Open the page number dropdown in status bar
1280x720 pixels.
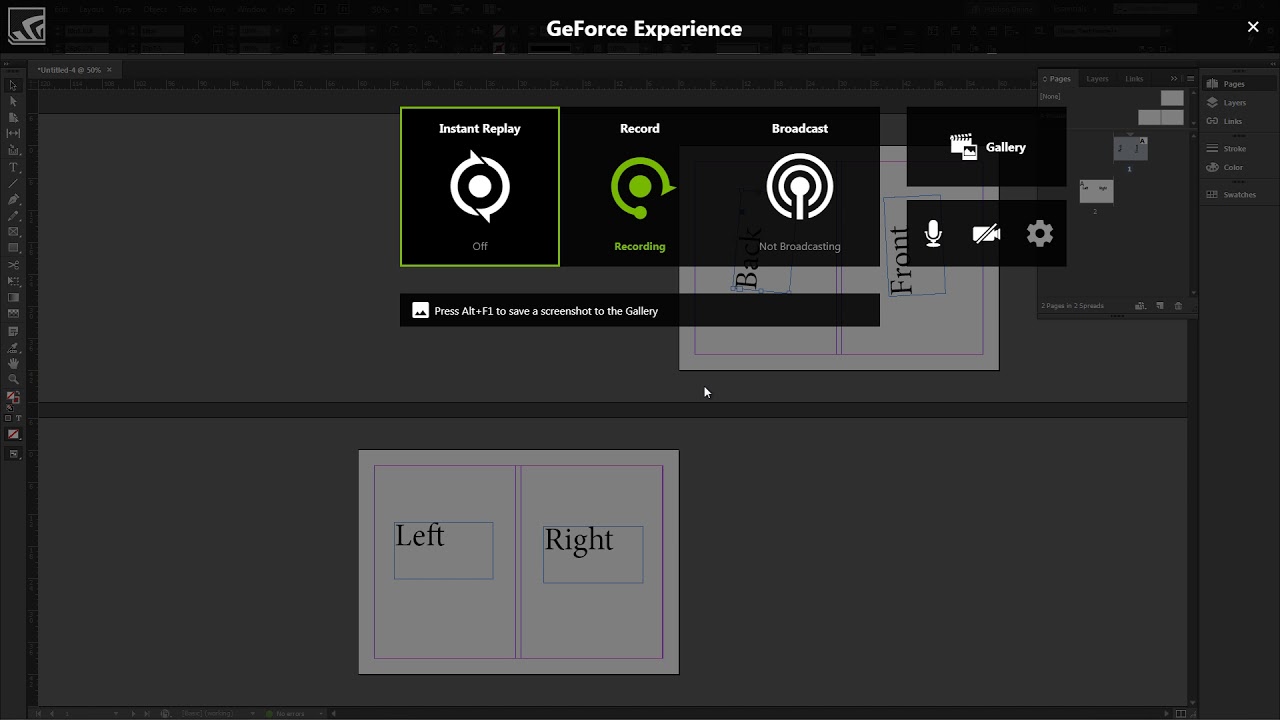tap(116, 713)
